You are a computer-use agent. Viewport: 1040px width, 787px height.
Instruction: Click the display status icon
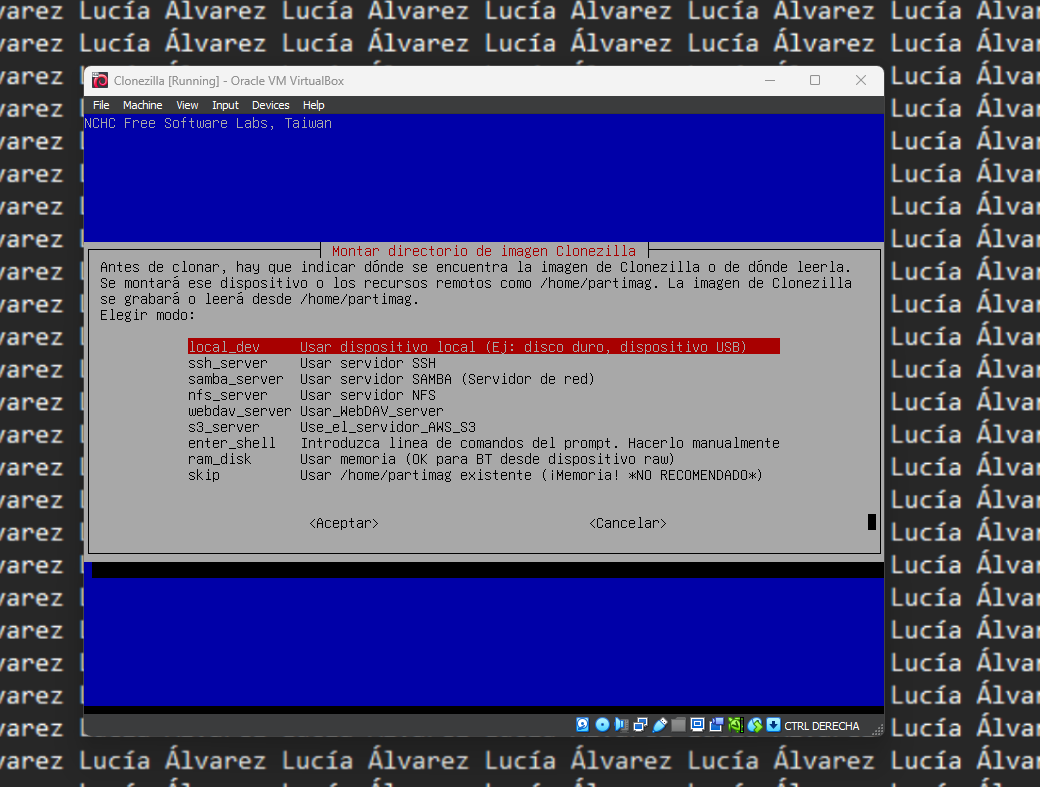[x=698, y=725]
